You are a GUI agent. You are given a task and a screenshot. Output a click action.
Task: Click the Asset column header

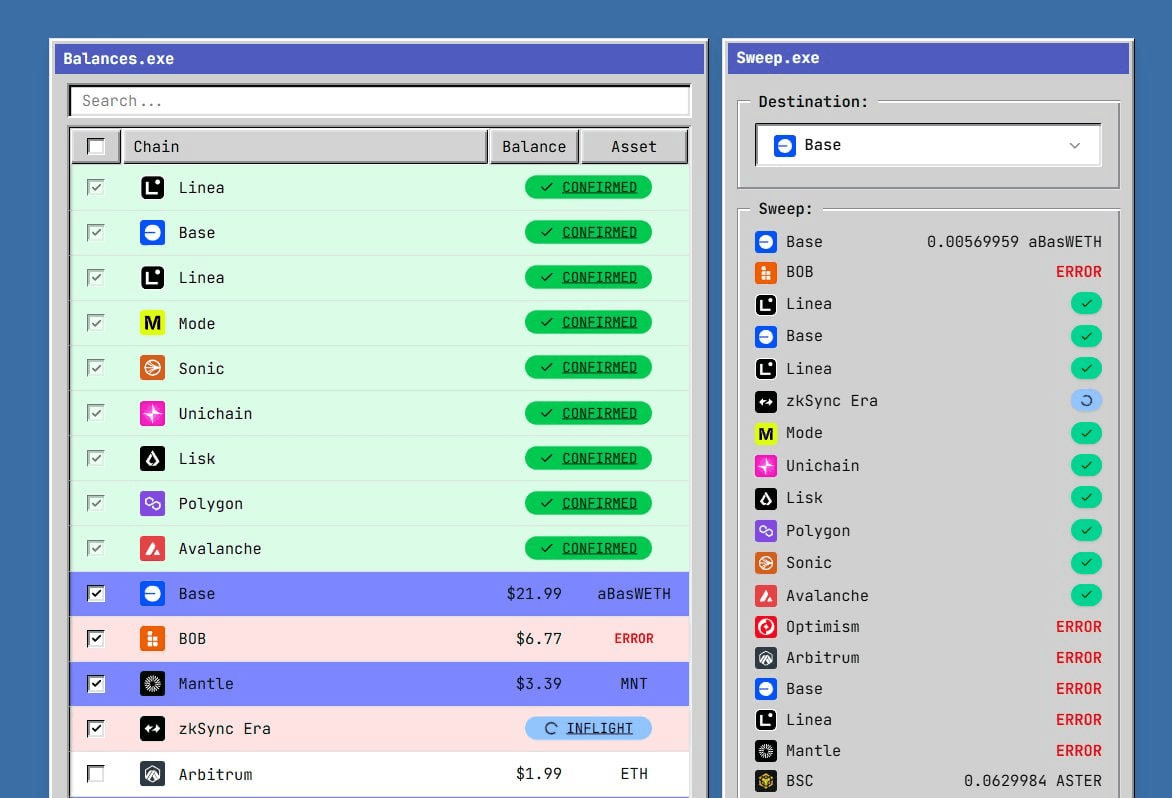(634, 147)
